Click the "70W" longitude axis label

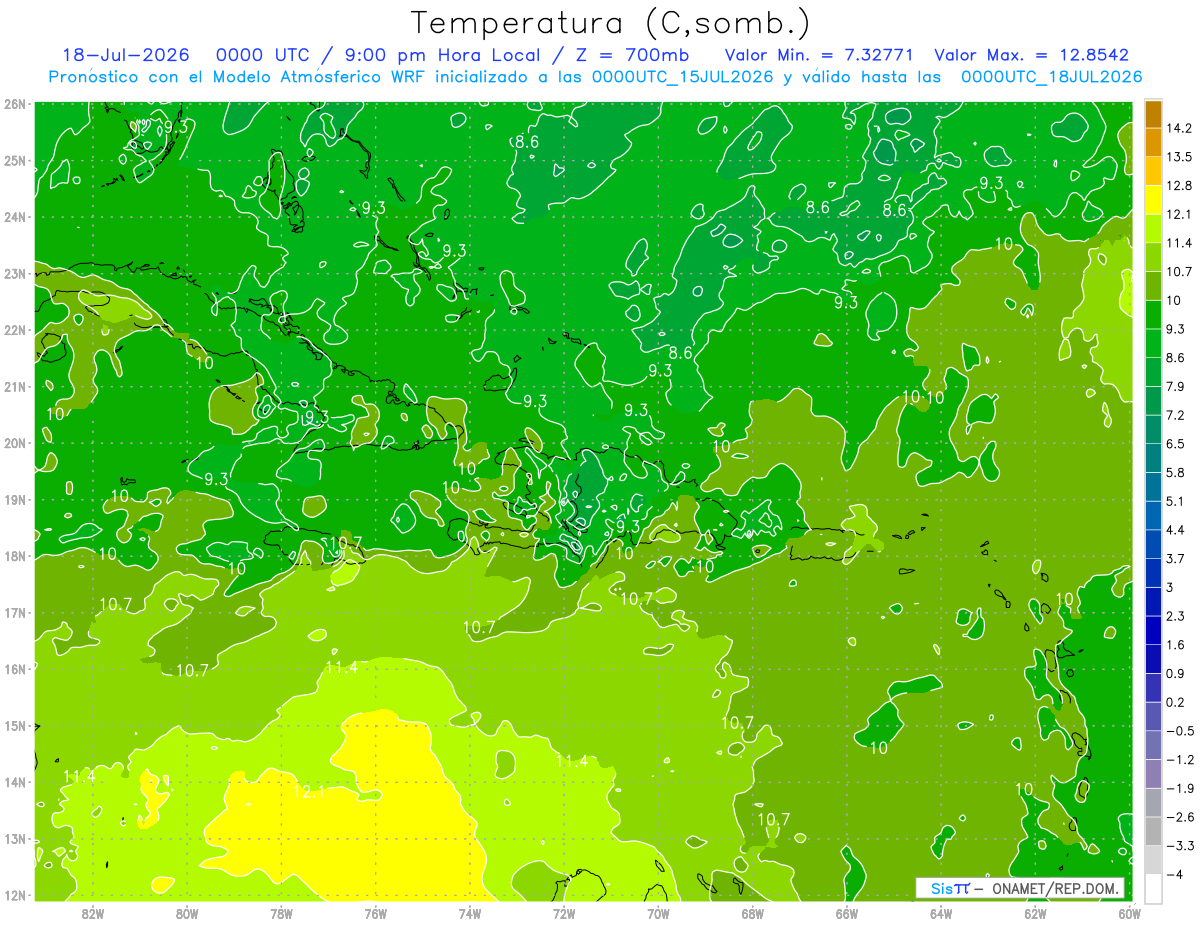658,913
